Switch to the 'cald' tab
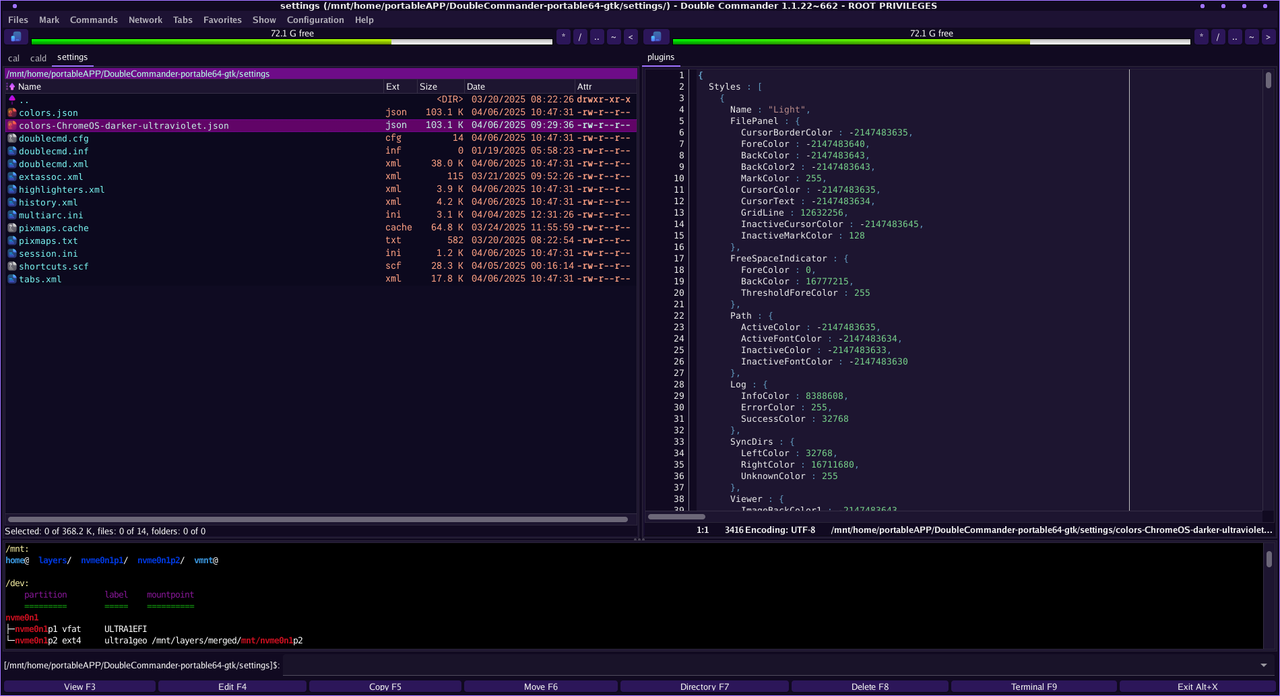 pos(38,58)
